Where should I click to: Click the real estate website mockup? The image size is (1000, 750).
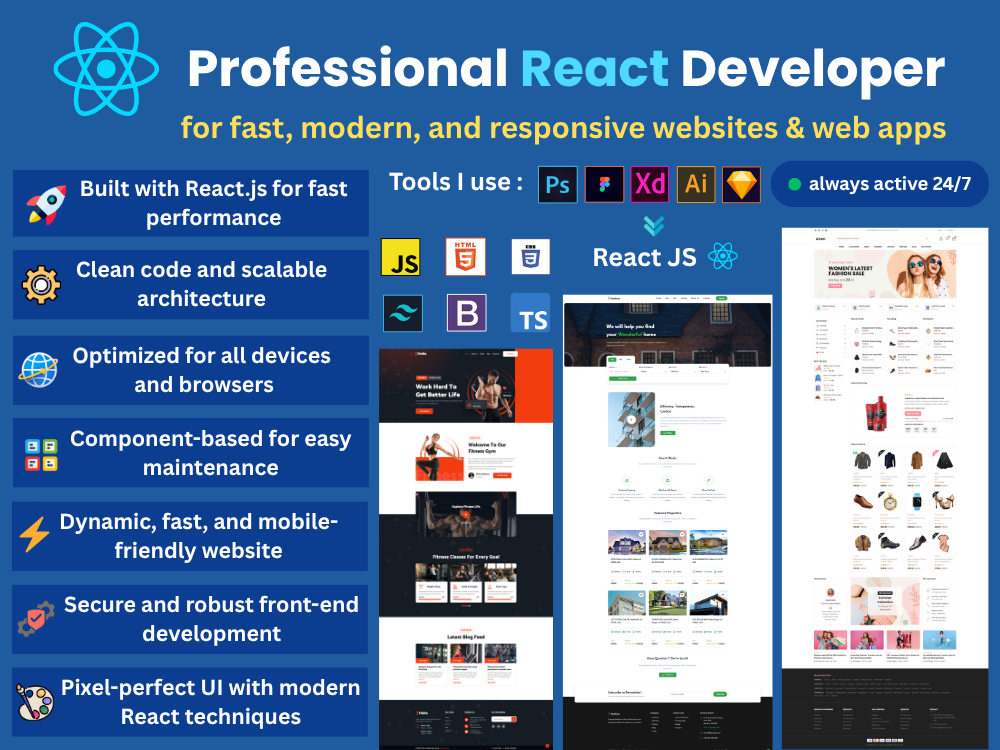668,522
